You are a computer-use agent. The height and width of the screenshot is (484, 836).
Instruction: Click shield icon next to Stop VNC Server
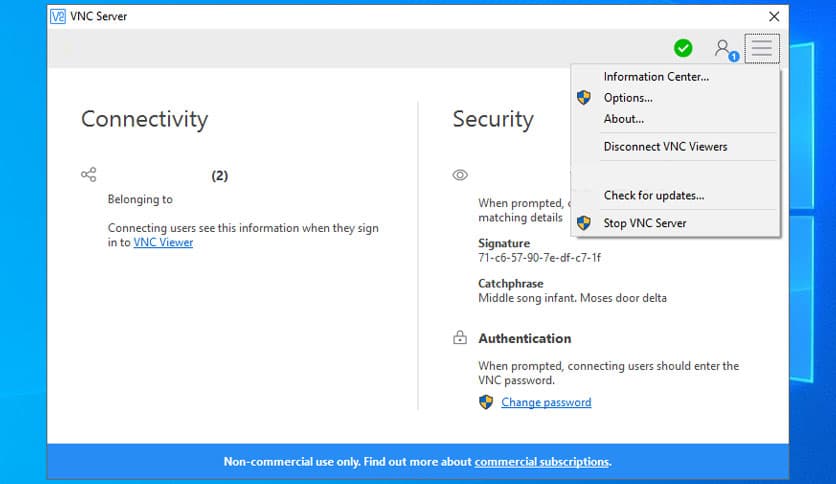(584, 223)
